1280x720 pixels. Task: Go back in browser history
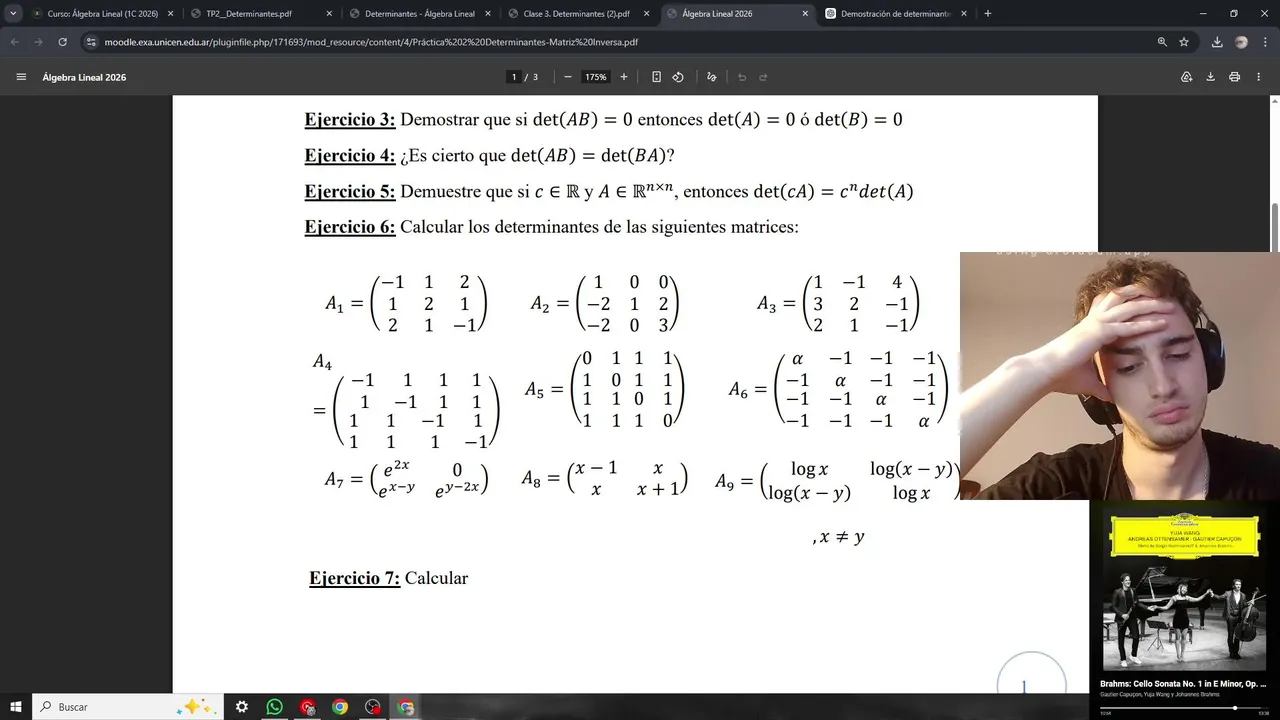click(15, 42)
